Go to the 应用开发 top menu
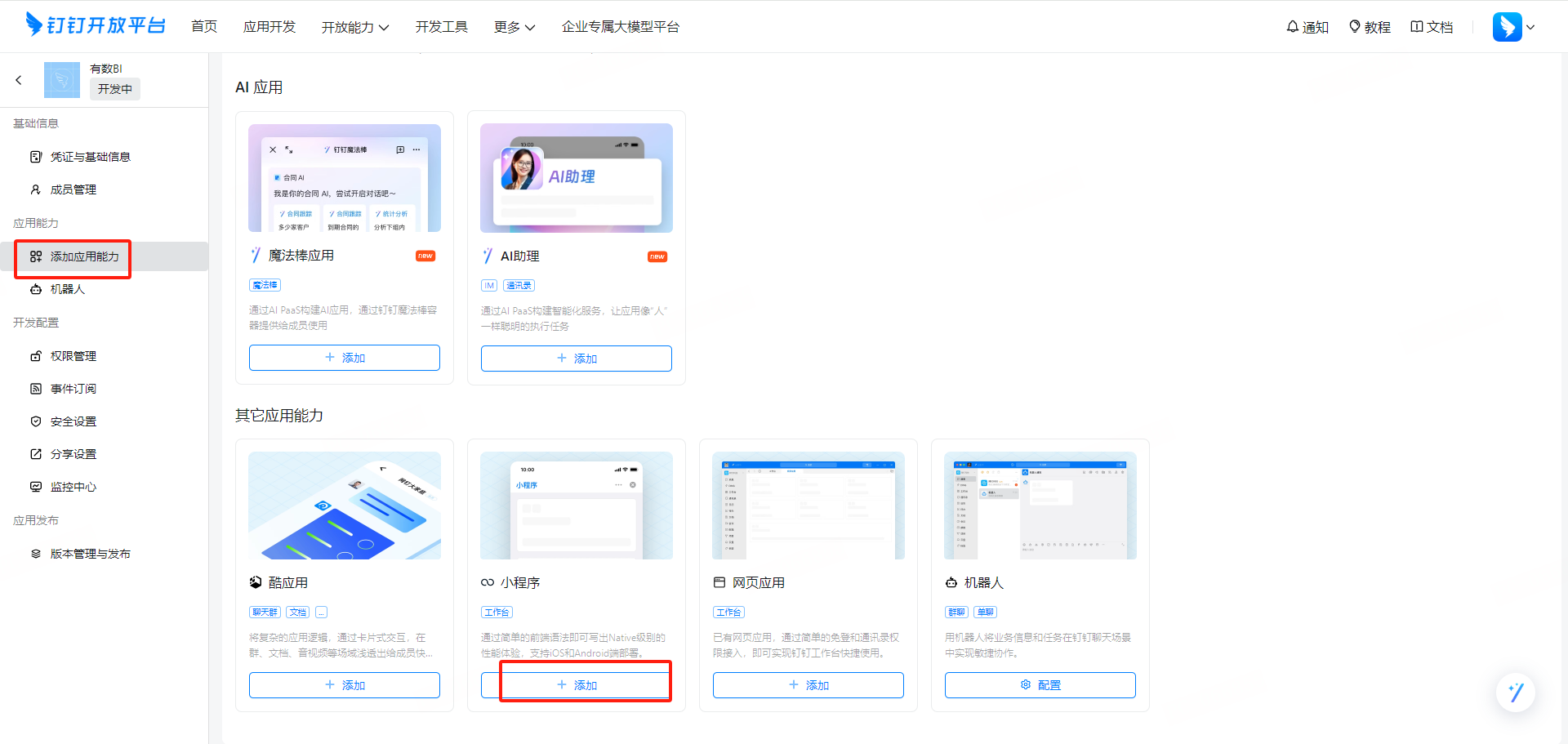Screen dimensions: 1568x744 click(269, 27)
